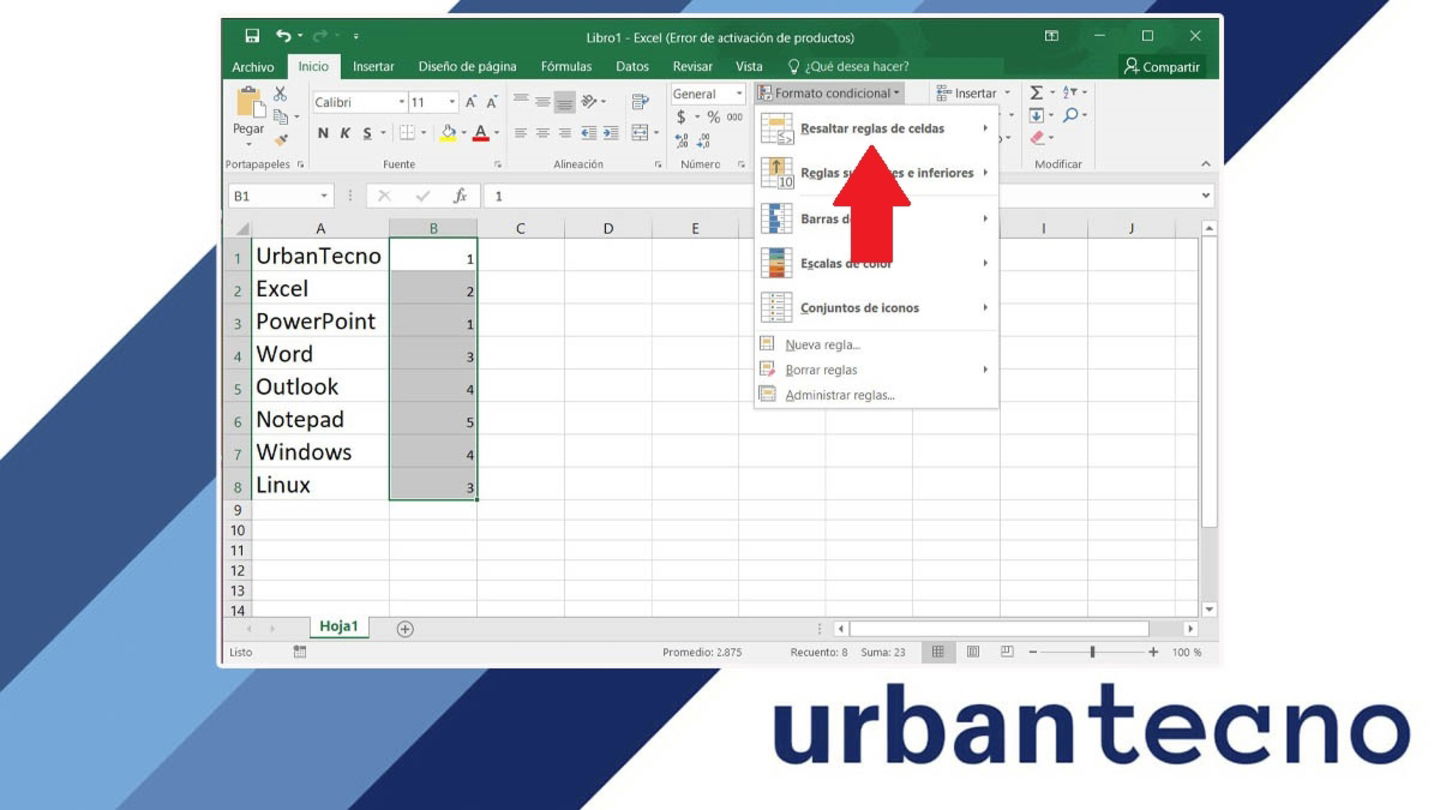Click the AutoSum sigma icon
1440x810 pixels.
pos(1037,92)
